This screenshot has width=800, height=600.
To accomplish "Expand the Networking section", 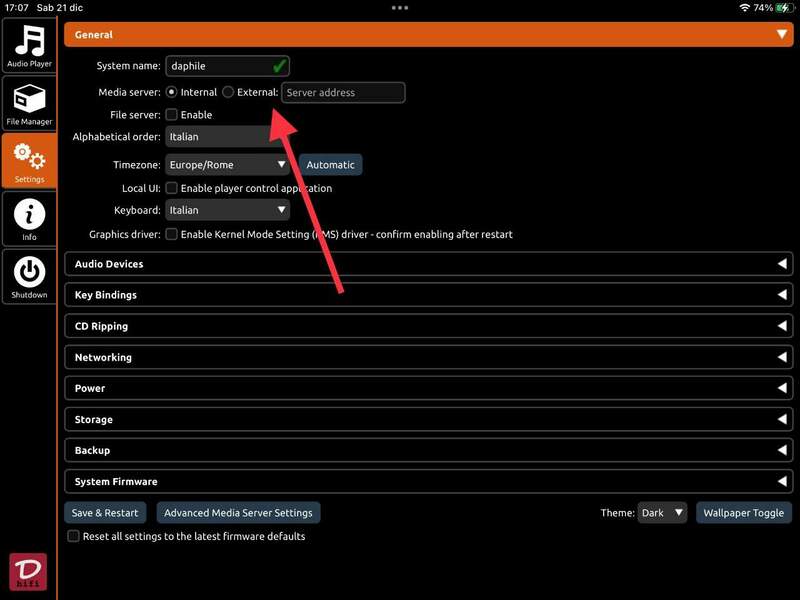I will tap(428, 357).
